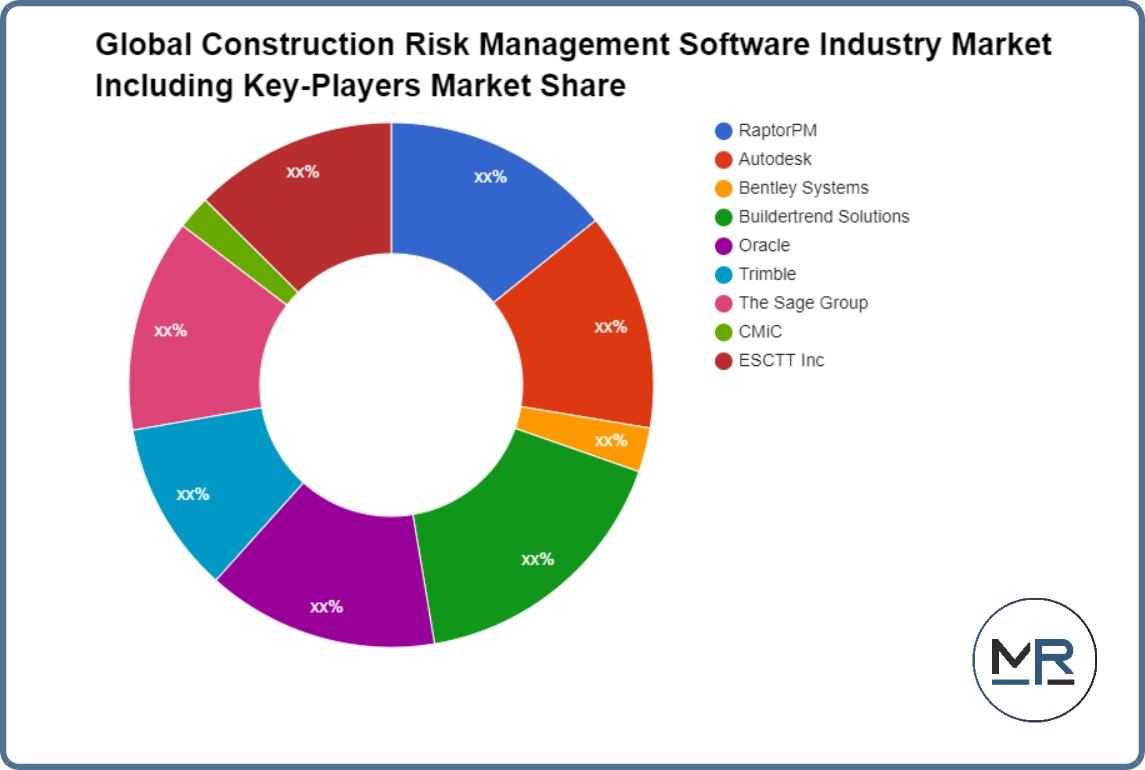
Task: Select the RaptorPM legend label
Action: pos(778,131)
